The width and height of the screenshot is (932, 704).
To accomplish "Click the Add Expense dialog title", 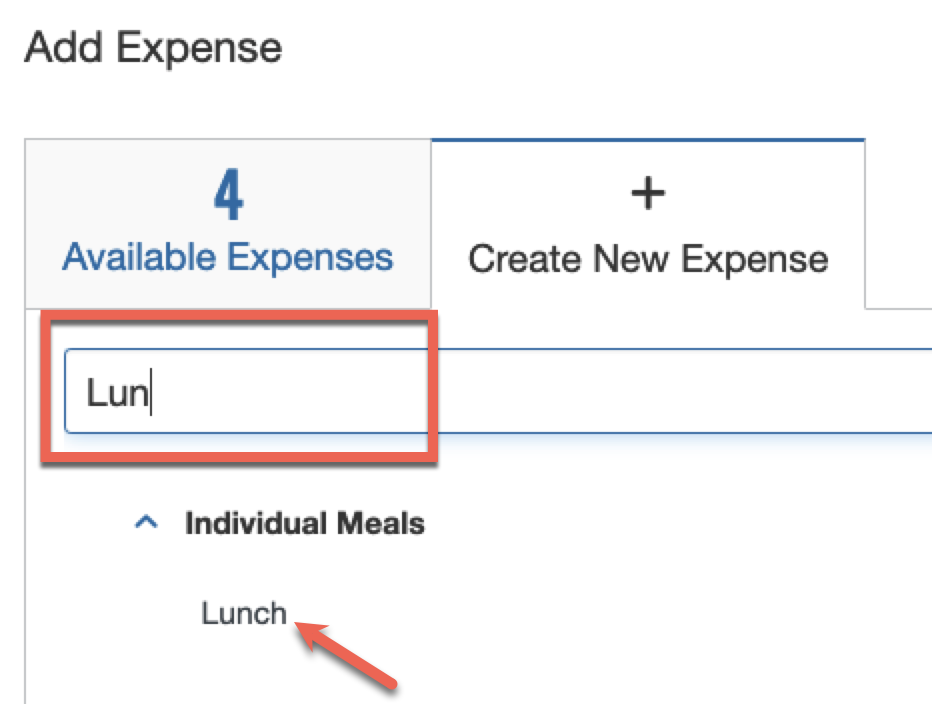I will [153, 48].
